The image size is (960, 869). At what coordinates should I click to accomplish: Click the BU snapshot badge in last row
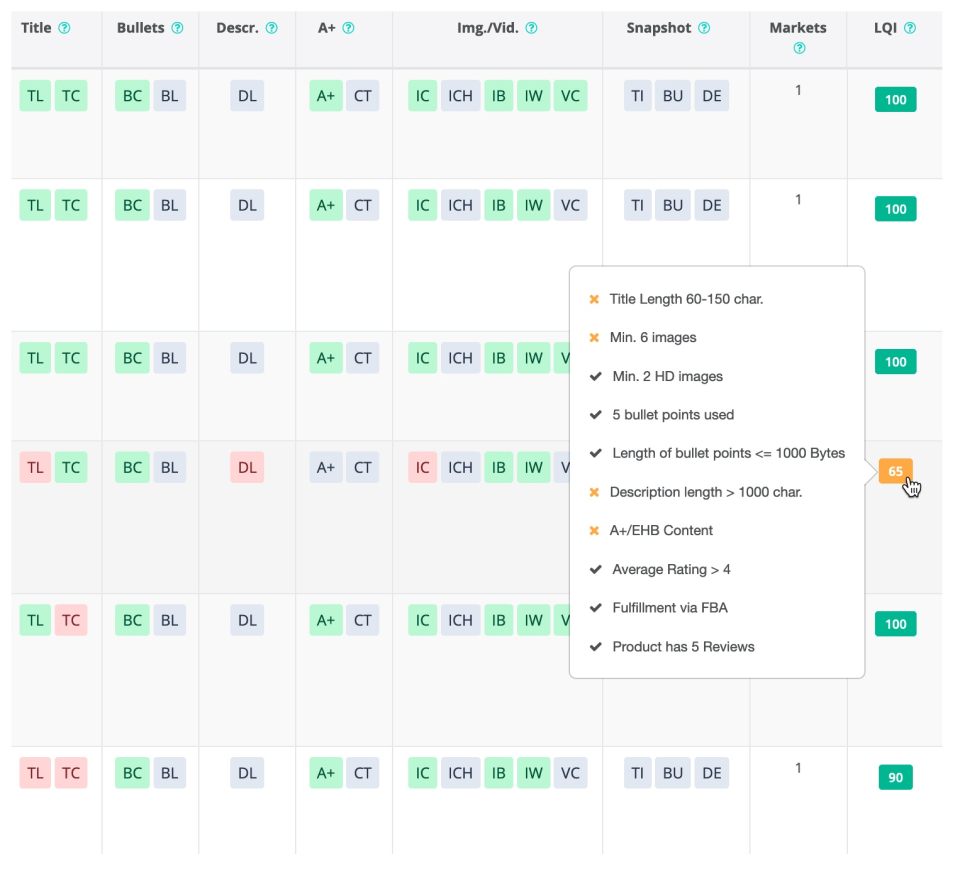(673, 772)
